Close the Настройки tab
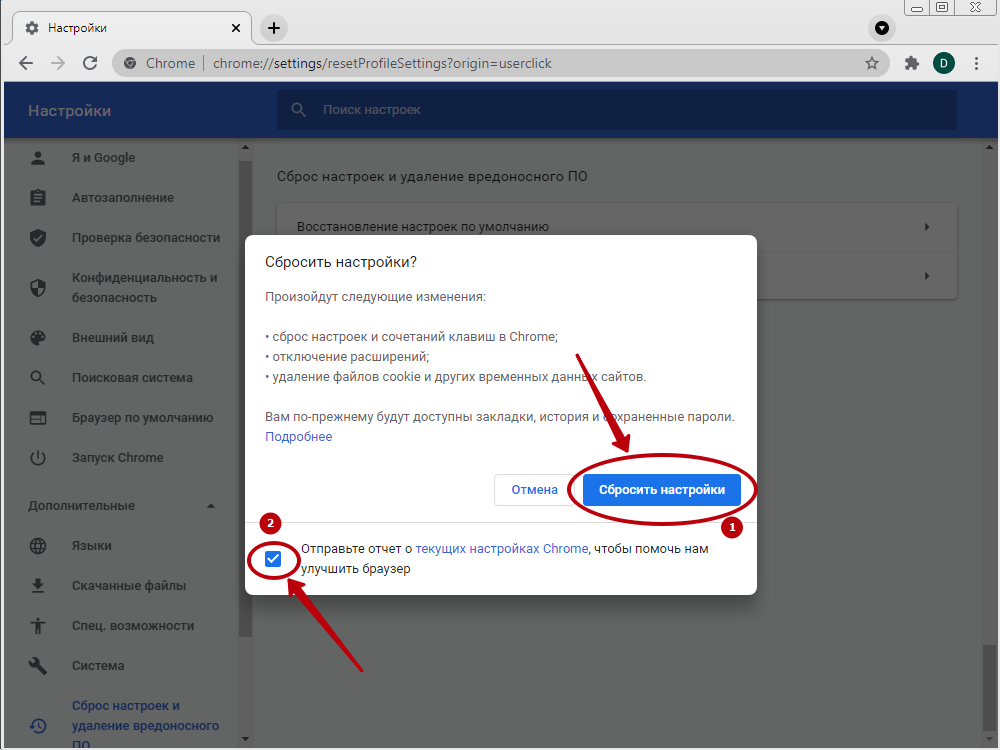This screenshot has height=750, width=1000. pyautogui.click(x=236, y=28)
